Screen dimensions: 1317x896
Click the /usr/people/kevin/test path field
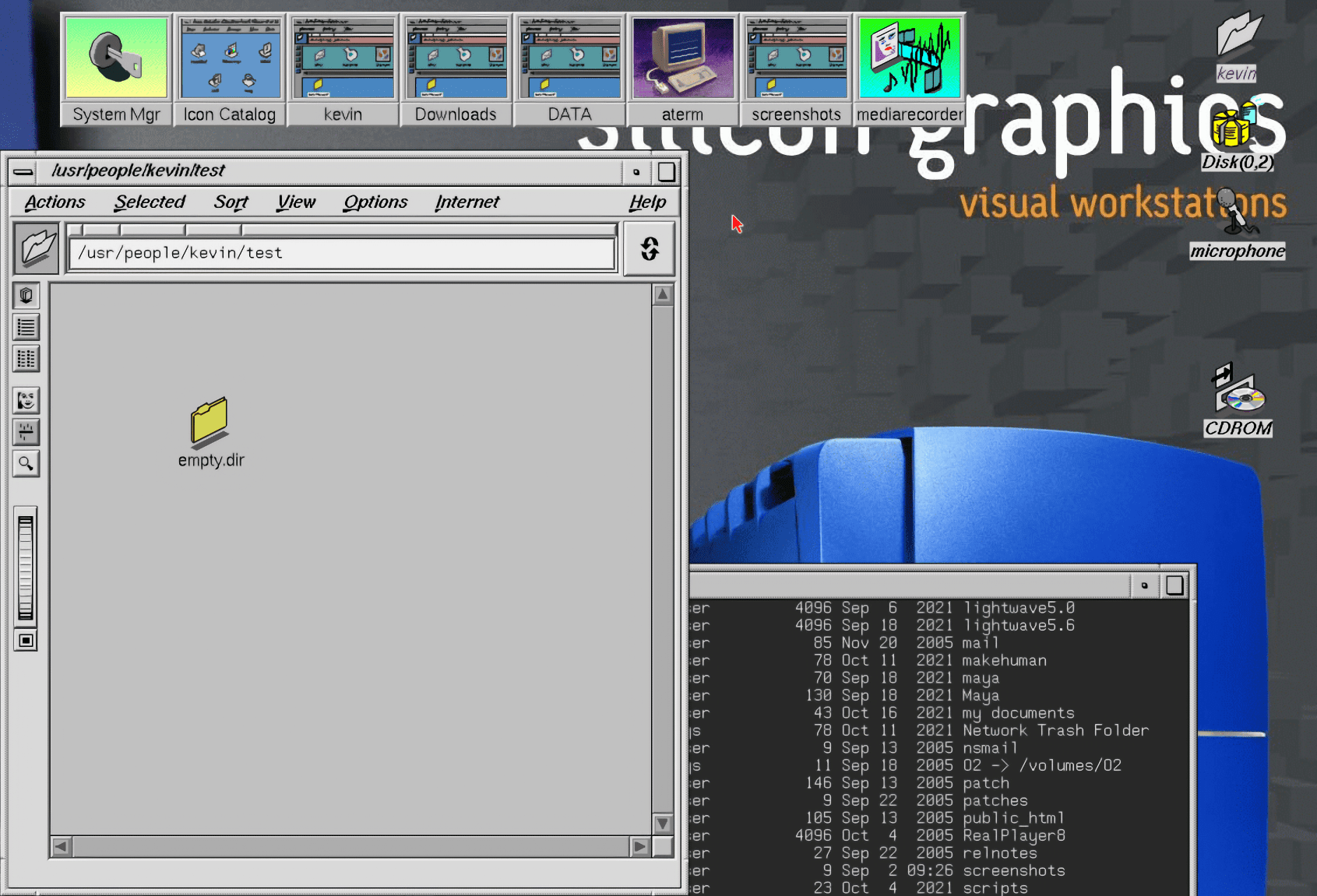click(342, 254)
